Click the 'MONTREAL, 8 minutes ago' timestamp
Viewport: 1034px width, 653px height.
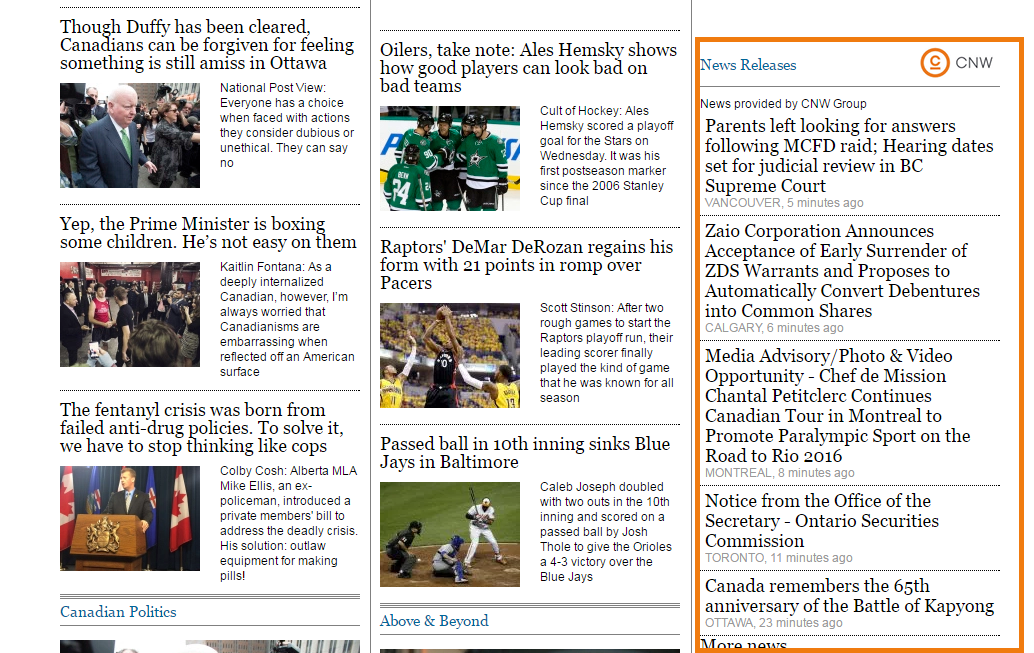779,473
